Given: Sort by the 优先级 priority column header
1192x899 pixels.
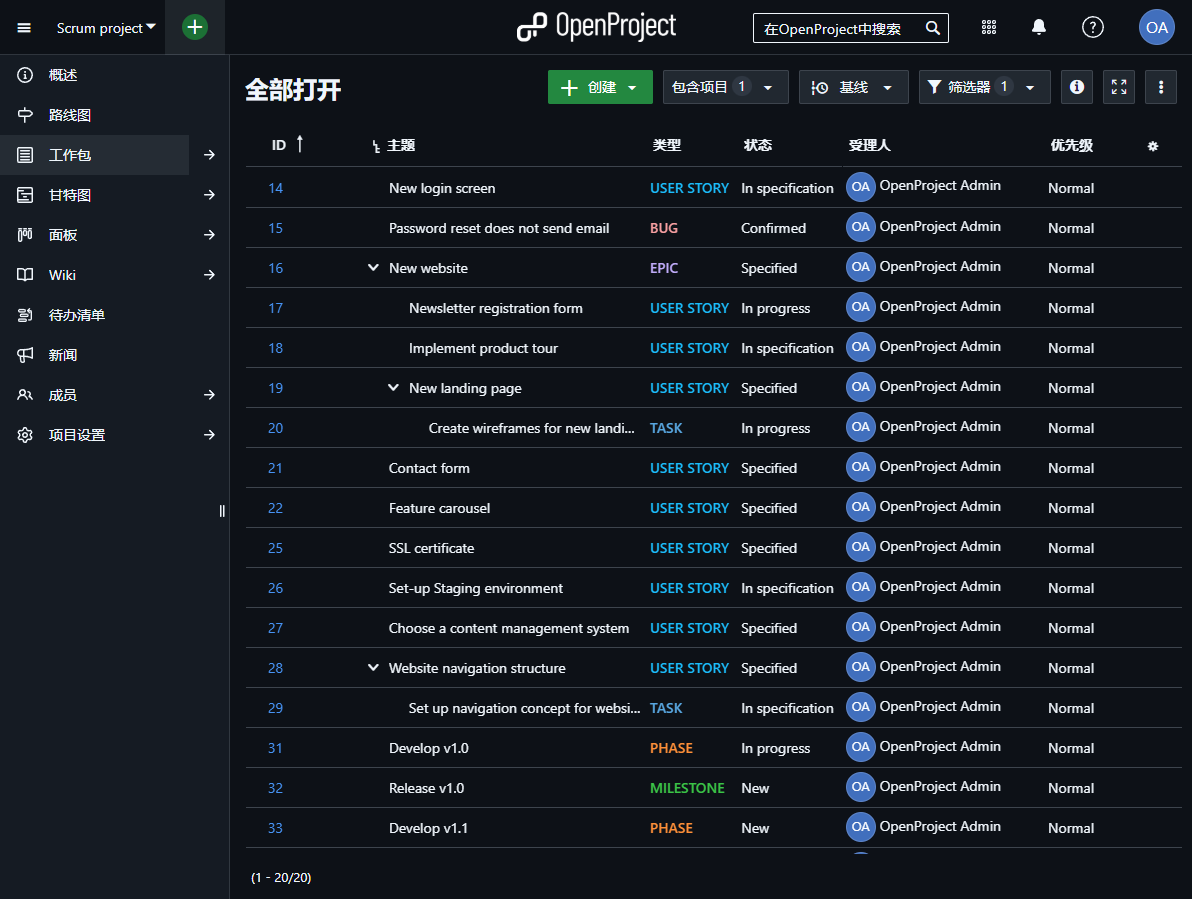Looking at the screenshot, I should (1071, 145).
